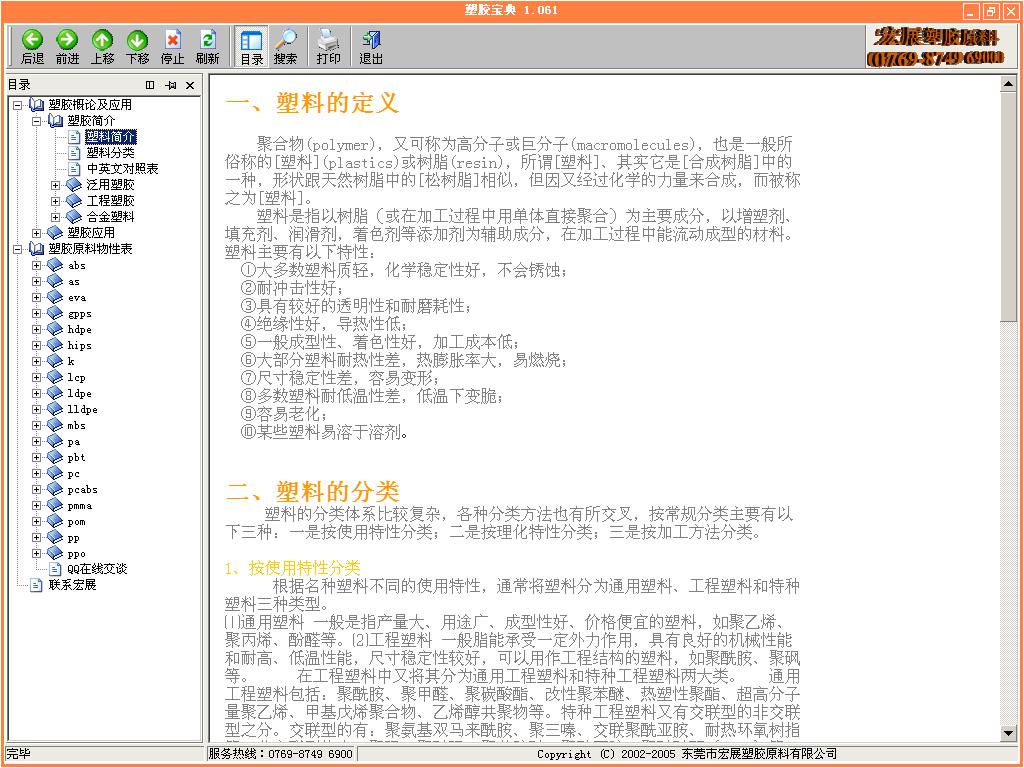1024x768 pixels.
Task: Open the 中英文对照表 page
Action: 122,168
